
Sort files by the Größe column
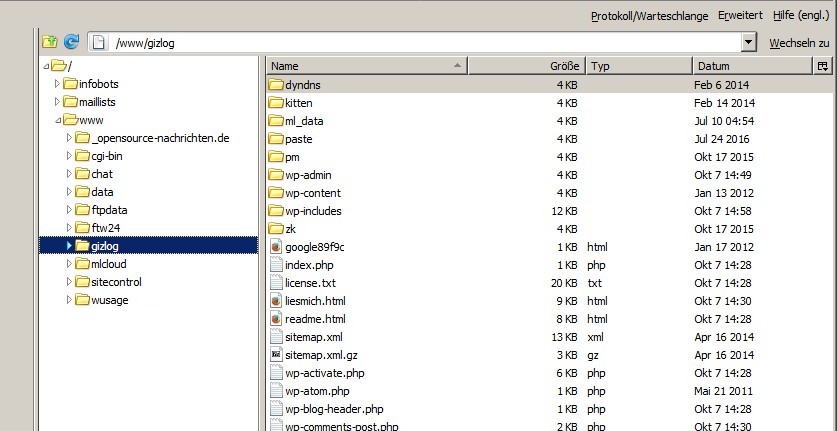click(527, 66)
